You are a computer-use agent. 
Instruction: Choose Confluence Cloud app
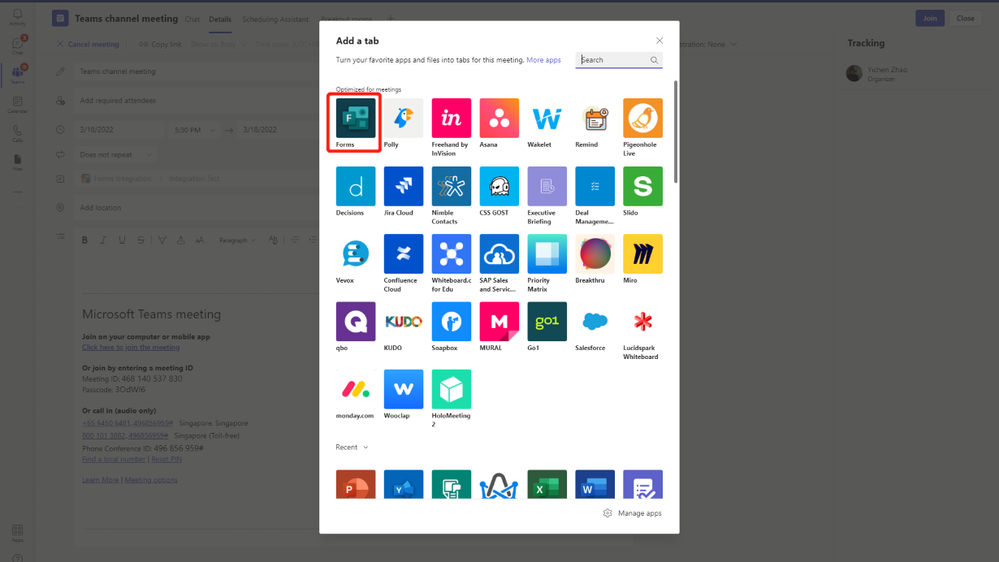click(x=403, y=254)
